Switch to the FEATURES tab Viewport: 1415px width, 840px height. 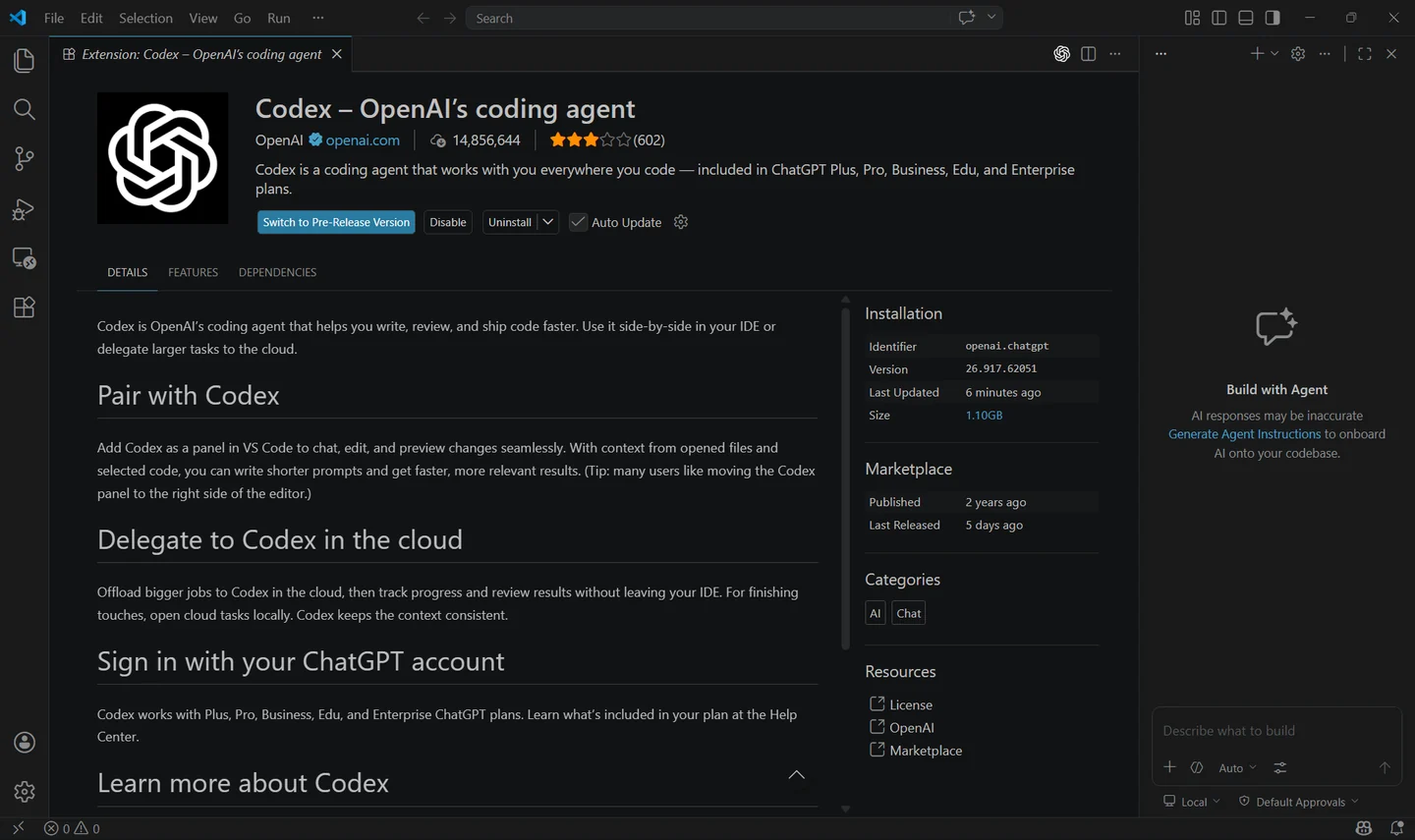pyautogui.click(x=193, y=272)
